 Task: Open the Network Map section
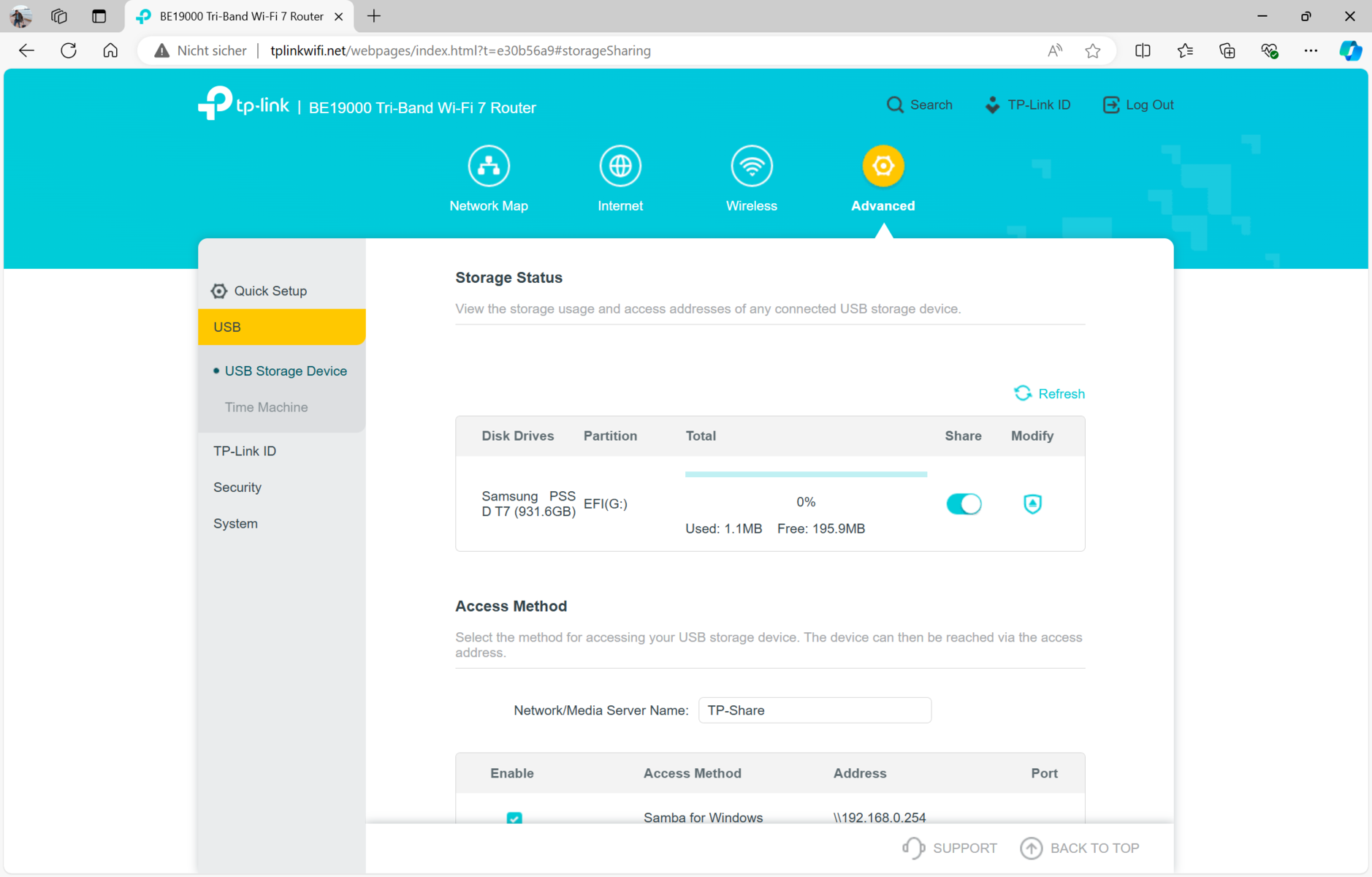[x=489, y=179]
